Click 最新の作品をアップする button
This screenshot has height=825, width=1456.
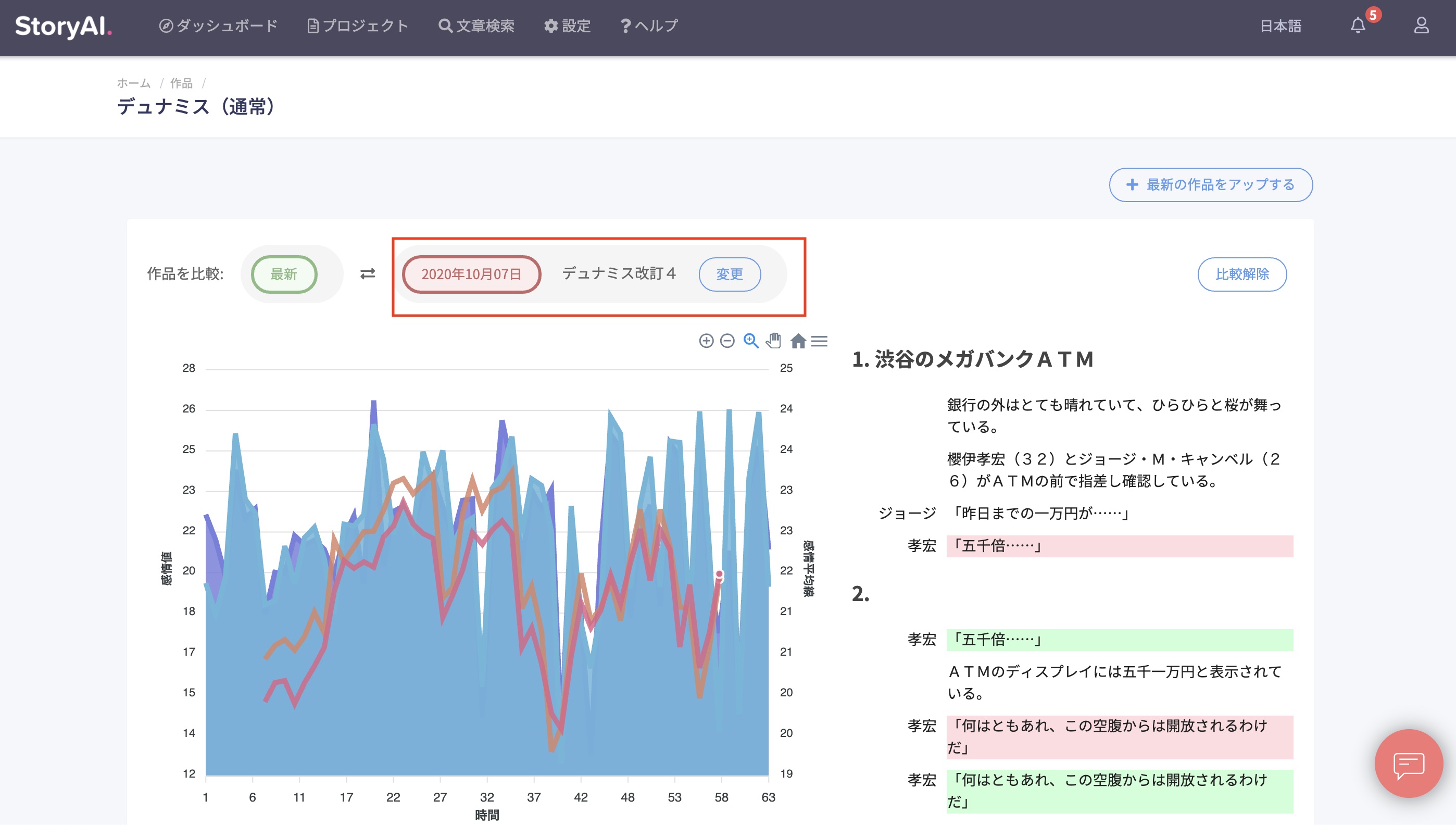coord(1210,185)
